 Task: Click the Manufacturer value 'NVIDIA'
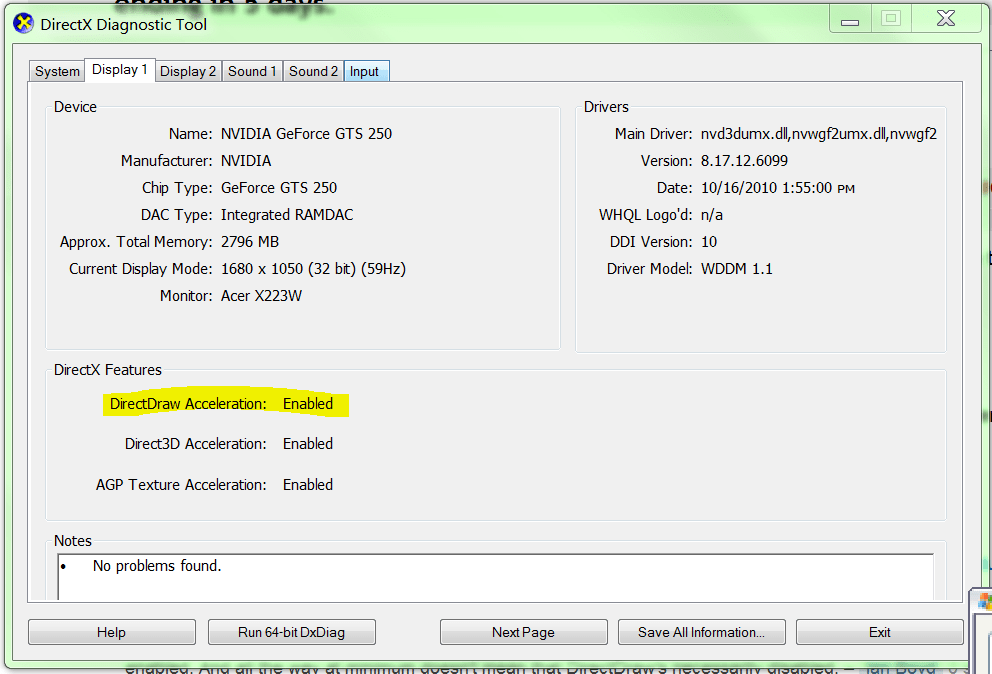(246, 161)
